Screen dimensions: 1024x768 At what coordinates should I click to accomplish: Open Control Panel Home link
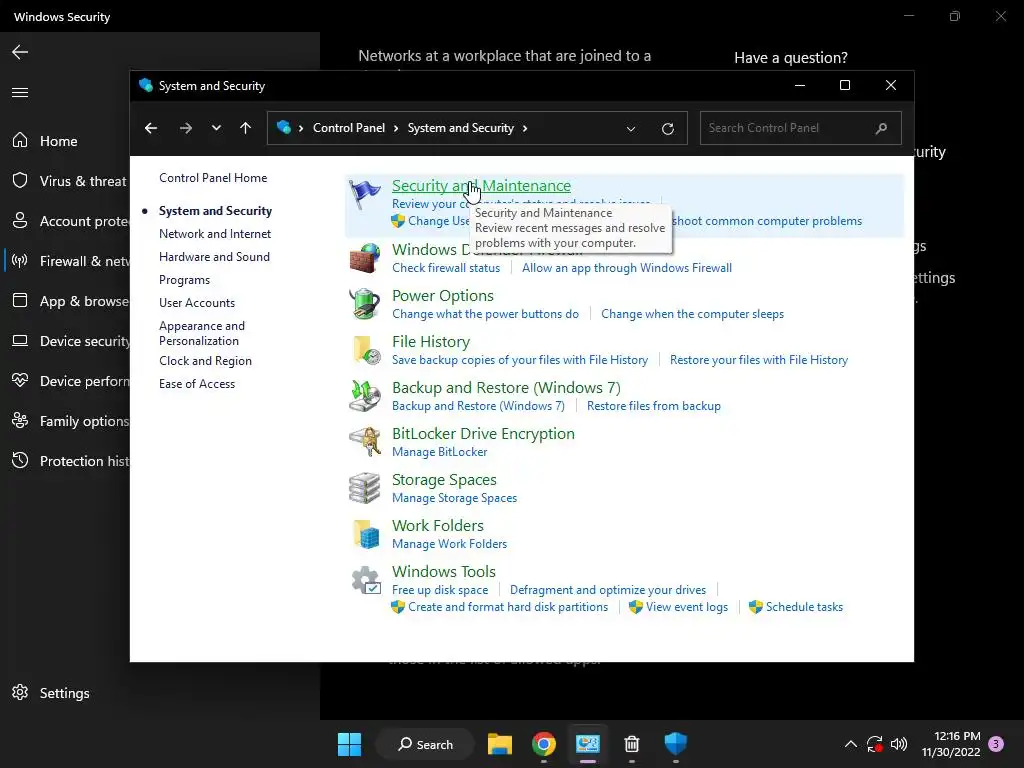[x=213, y=178]
